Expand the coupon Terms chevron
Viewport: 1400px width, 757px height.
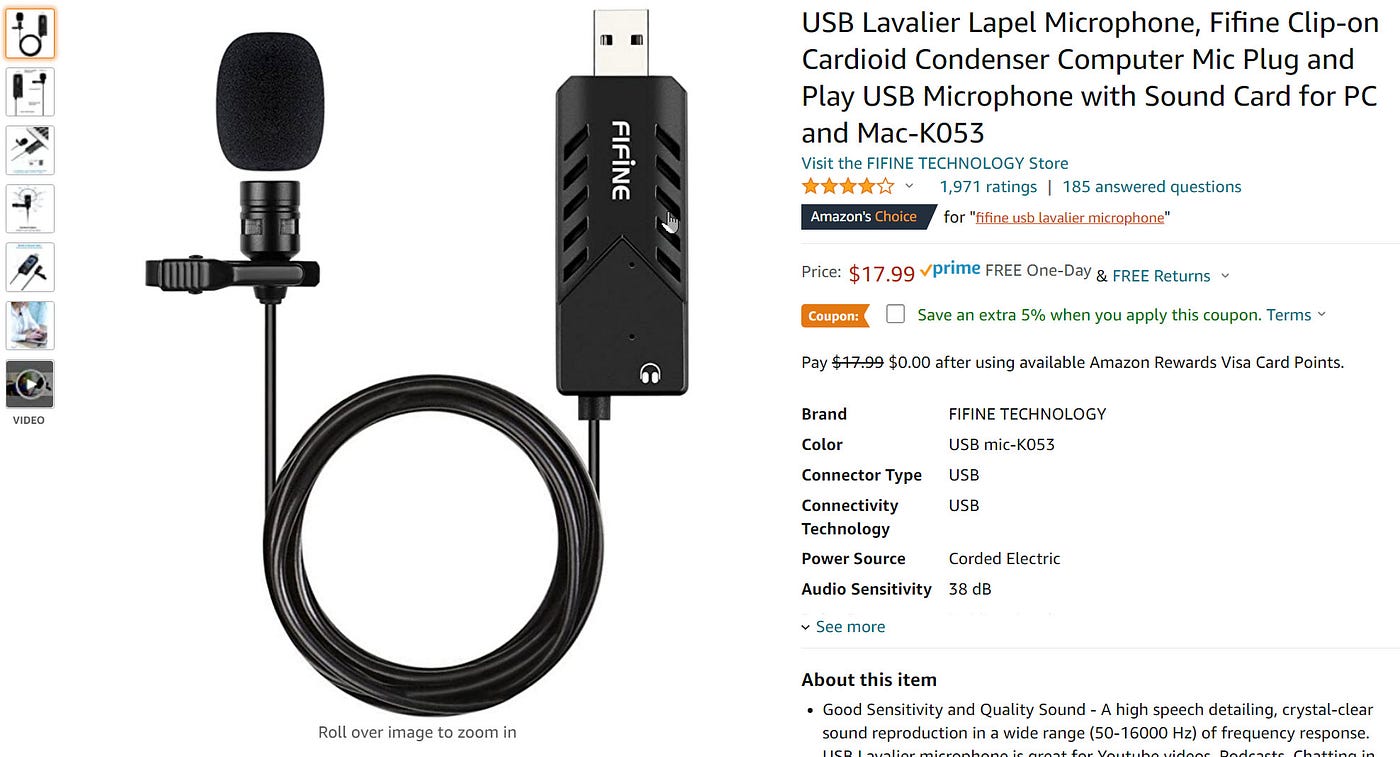[x=1322, y=315]
